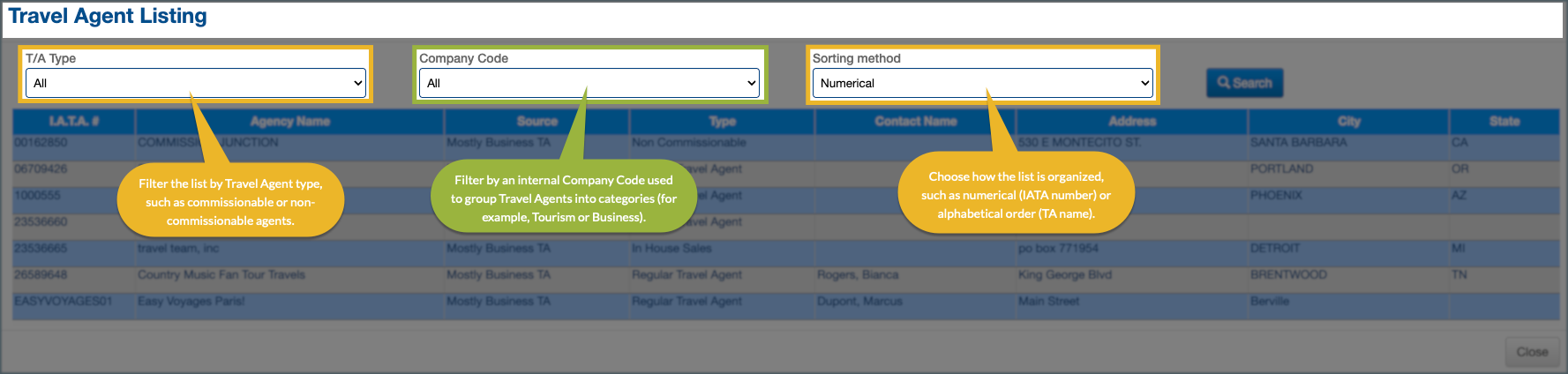Image resolution: width=1568 pixels, height=374 pixels.
Task: Click contact name Rogers, Bianca
Action: (x=857, y=275)
